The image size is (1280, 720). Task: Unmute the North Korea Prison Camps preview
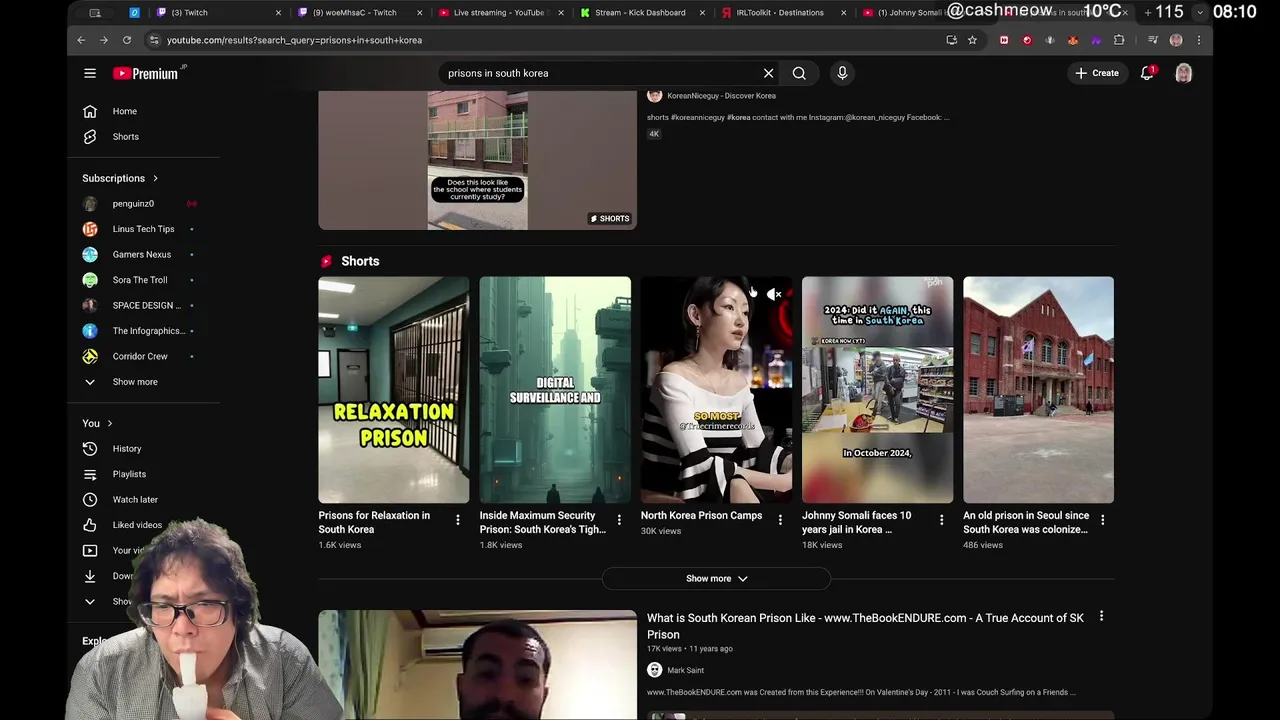[x=773, y=294]
